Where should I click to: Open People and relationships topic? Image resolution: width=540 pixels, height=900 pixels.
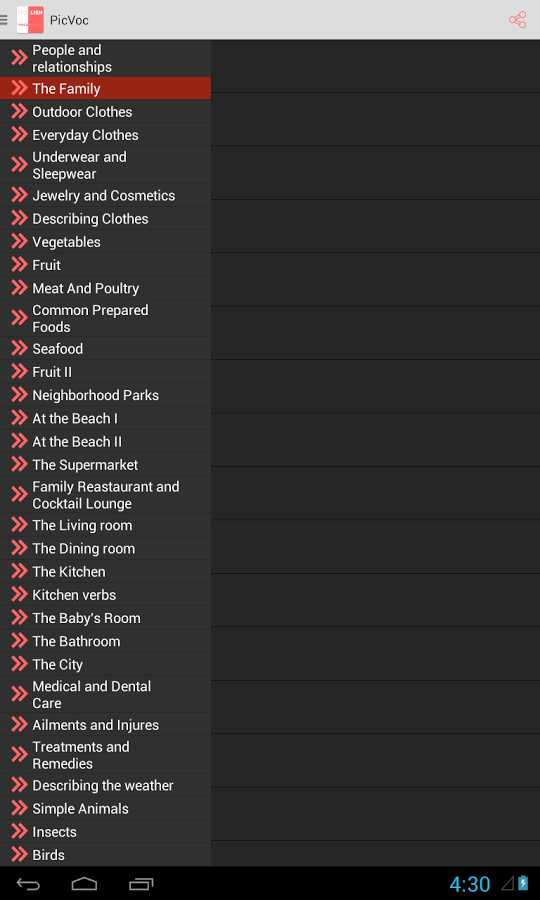(x=106, y=58)
